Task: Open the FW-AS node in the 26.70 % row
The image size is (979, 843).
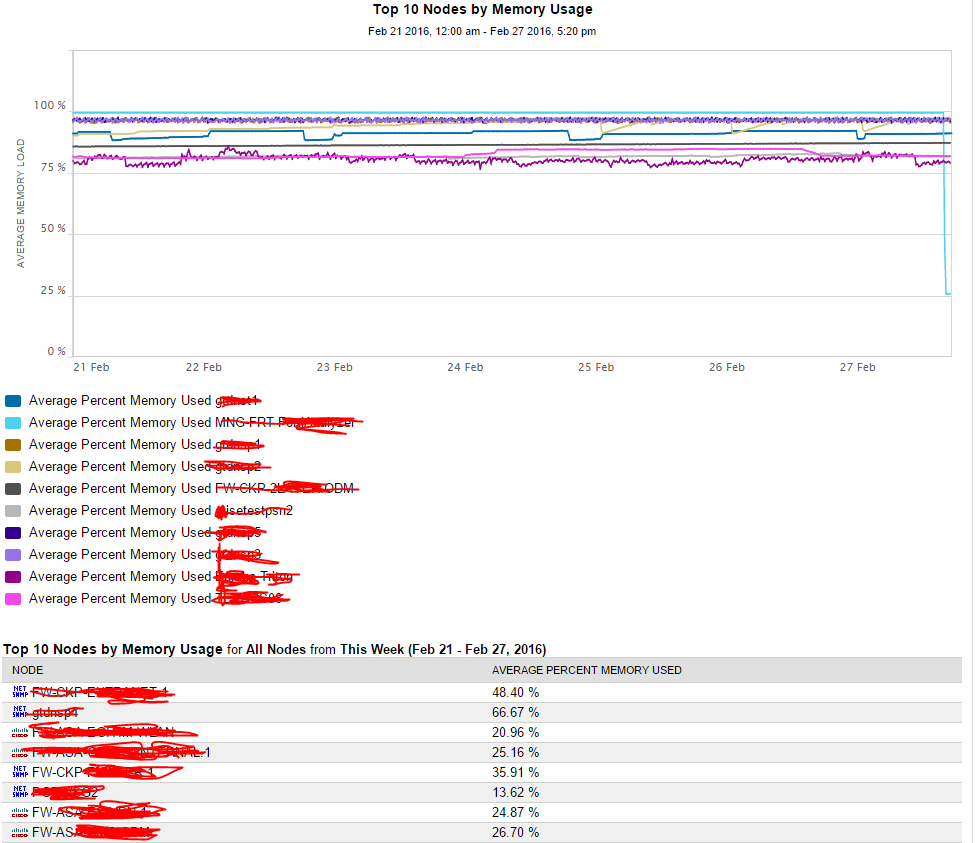Action: click(92, 832)
